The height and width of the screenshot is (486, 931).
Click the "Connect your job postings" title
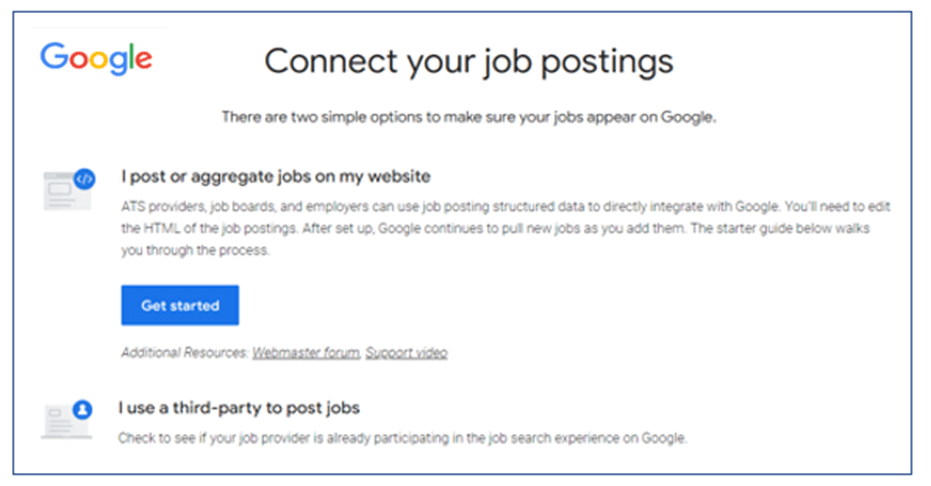click(x=468, y=62)
